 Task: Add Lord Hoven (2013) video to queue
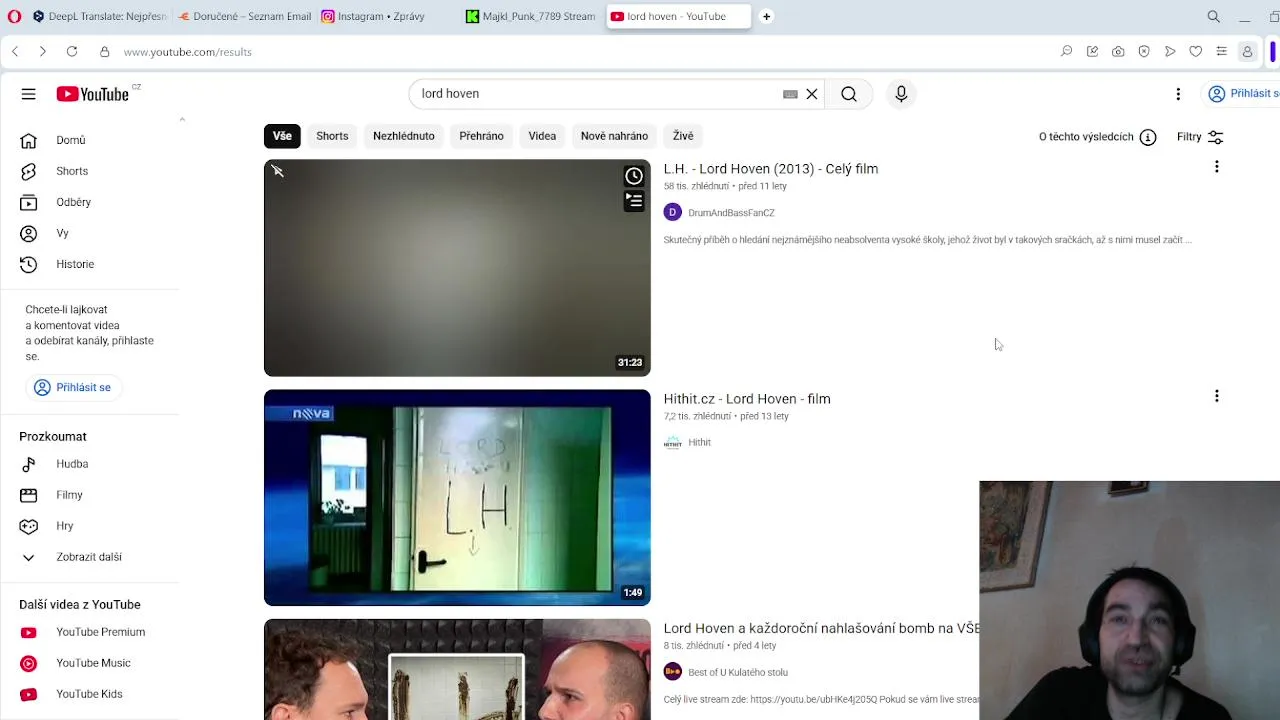tap(634, 200)
